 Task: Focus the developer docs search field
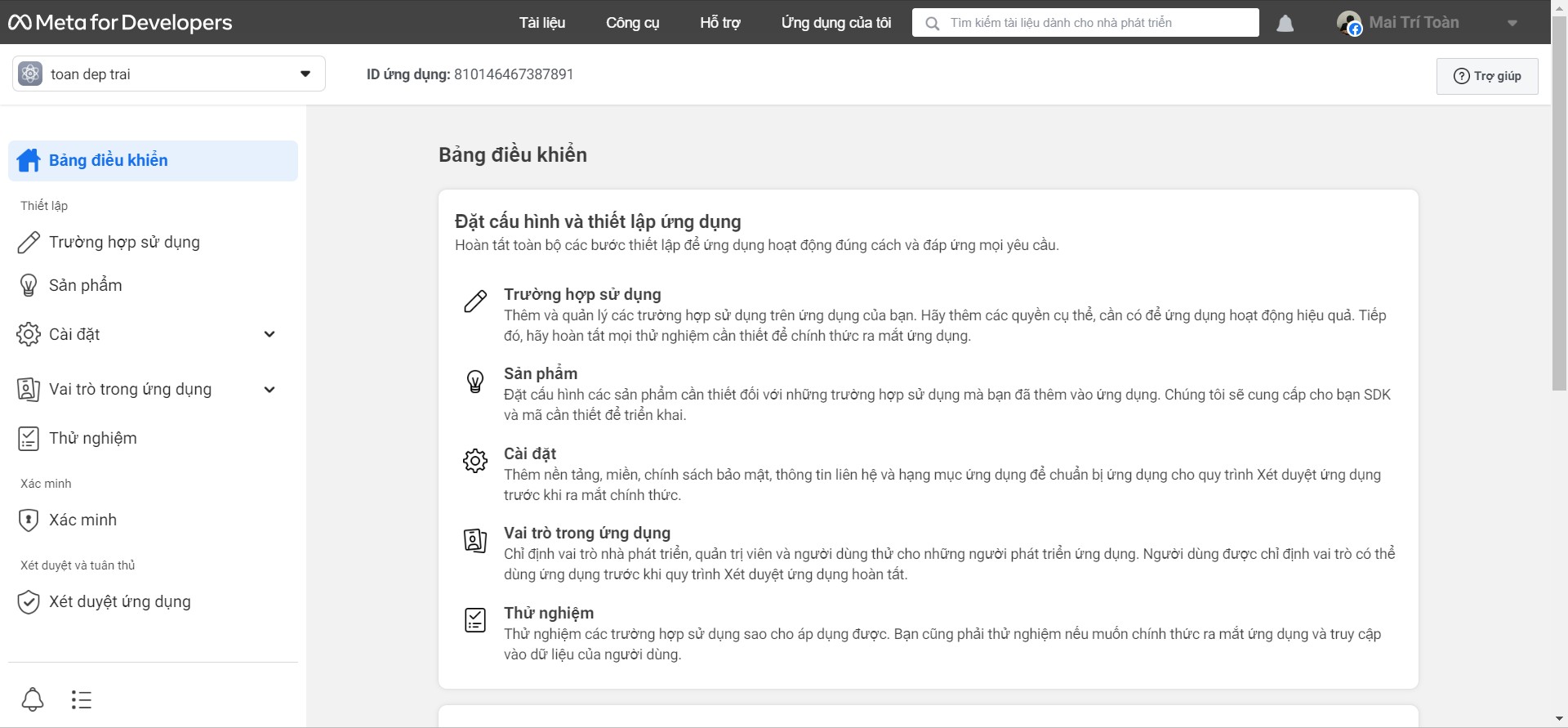pyautogui.click(x=1085, y=23)
